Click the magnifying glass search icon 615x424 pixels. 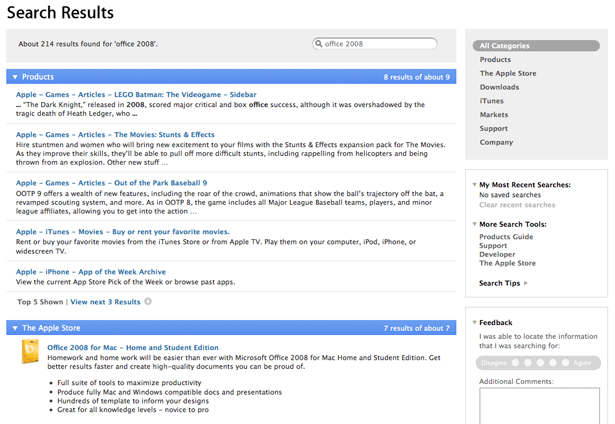click(x=318, y=44)
